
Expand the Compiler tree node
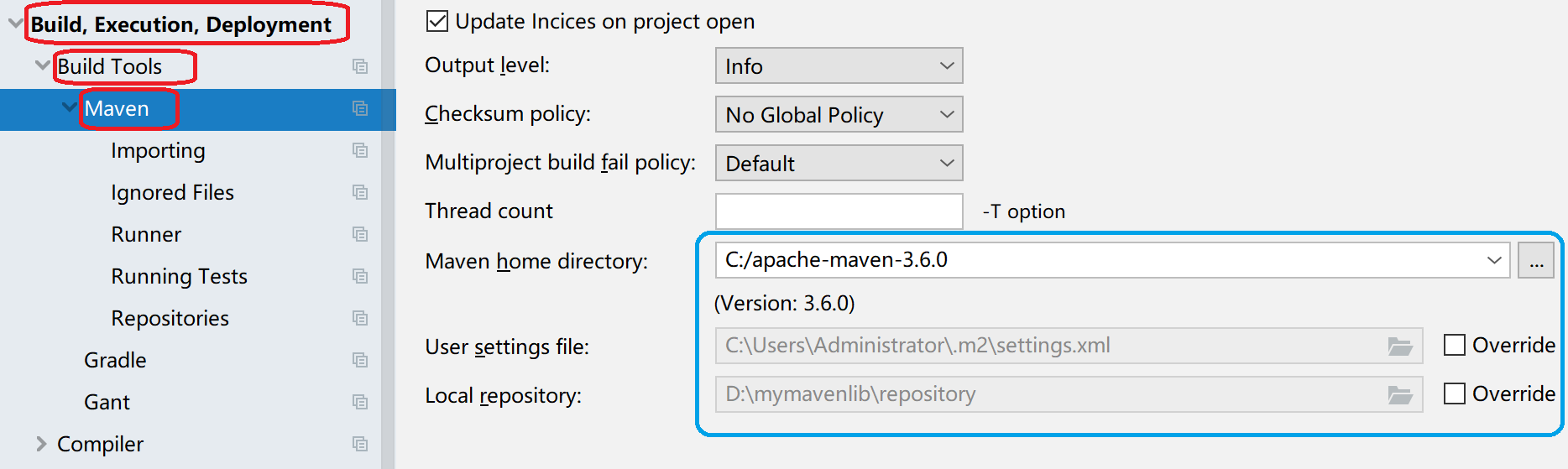41,444
